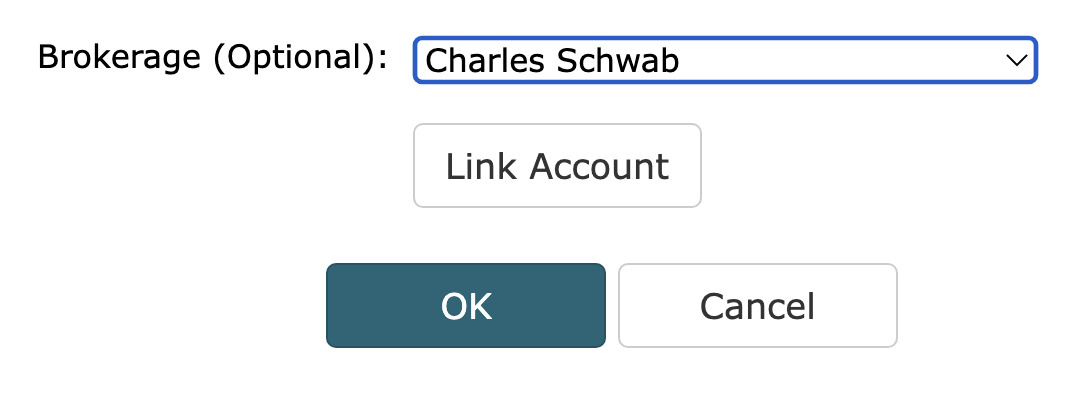
Task: Click the "Charles Schwab" selected value
Action: [553, 61]
